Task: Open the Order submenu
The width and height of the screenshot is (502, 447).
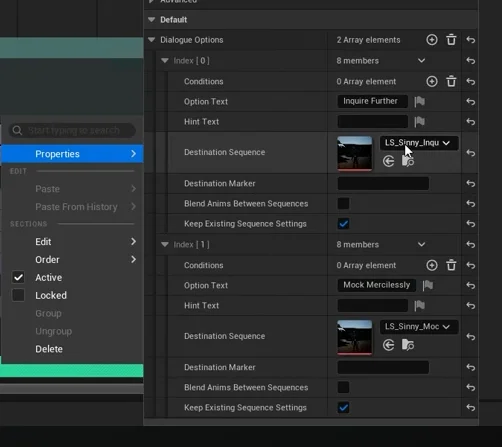Action: pos(72,260)
